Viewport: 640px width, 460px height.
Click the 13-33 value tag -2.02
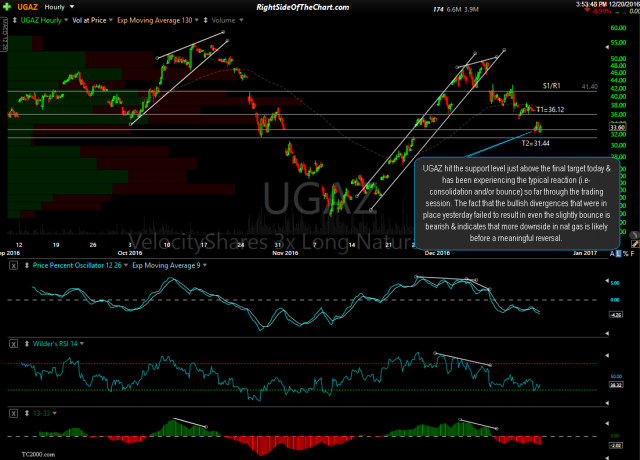(x=616, y=445)
